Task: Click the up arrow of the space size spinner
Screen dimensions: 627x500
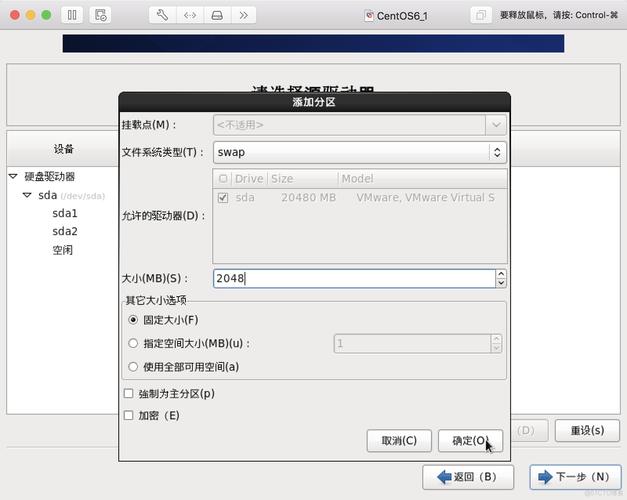Action: pyautogui.click(x=496, y=339)
